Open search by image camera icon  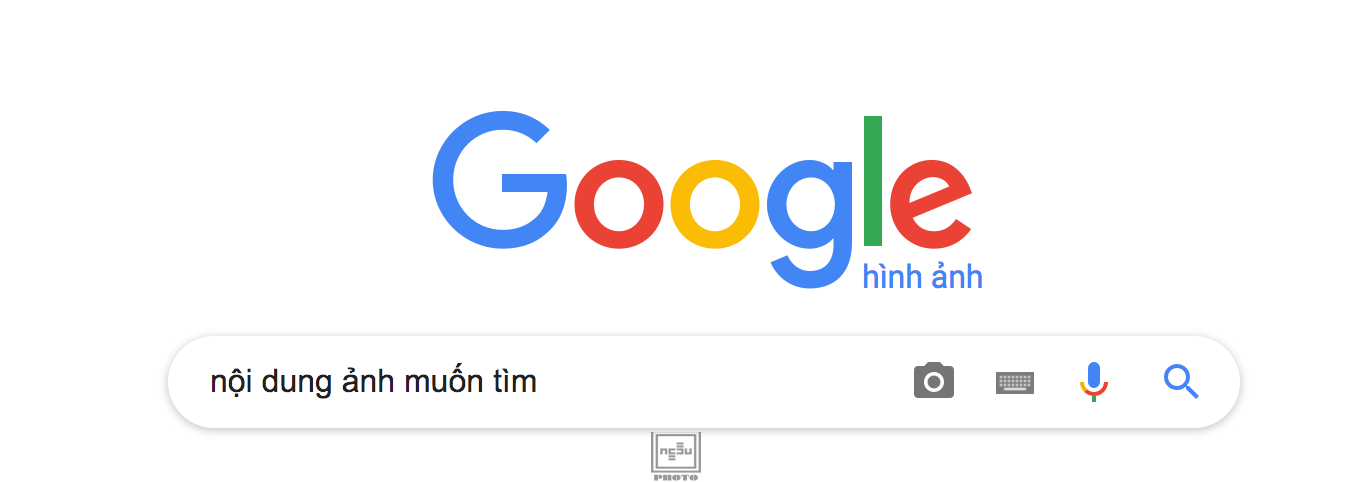coord(933,381)
